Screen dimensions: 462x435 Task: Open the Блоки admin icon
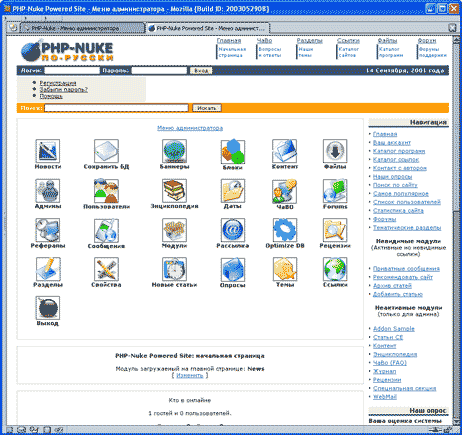tap(233, 151)
